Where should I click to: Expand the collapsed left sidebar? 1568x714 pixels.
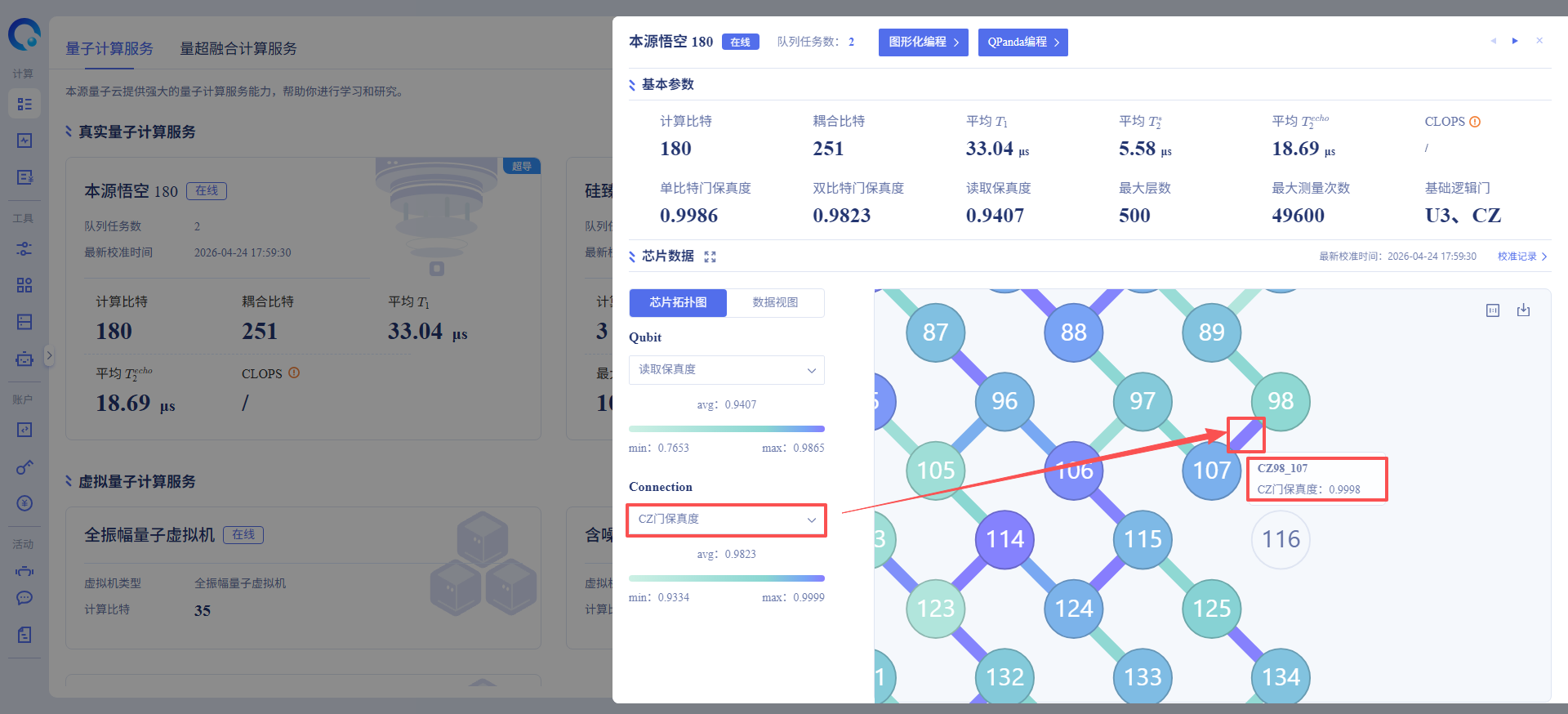pos(49,355)
